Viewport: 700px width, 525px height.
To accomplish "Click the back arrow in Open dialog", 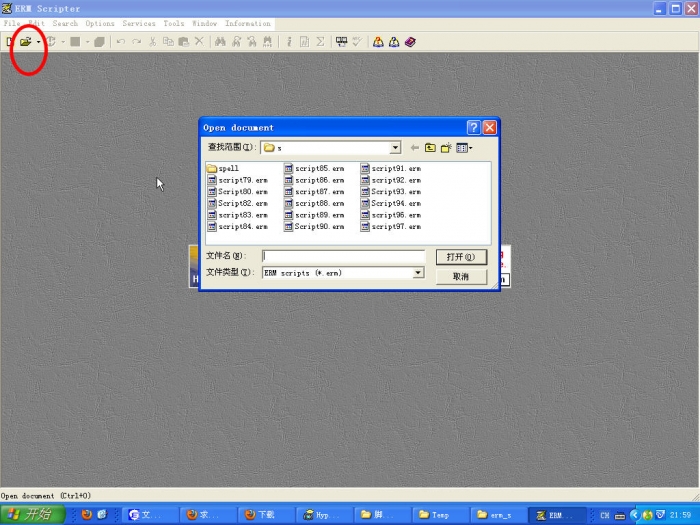I will pyautogui.click(x=414, y=148).
